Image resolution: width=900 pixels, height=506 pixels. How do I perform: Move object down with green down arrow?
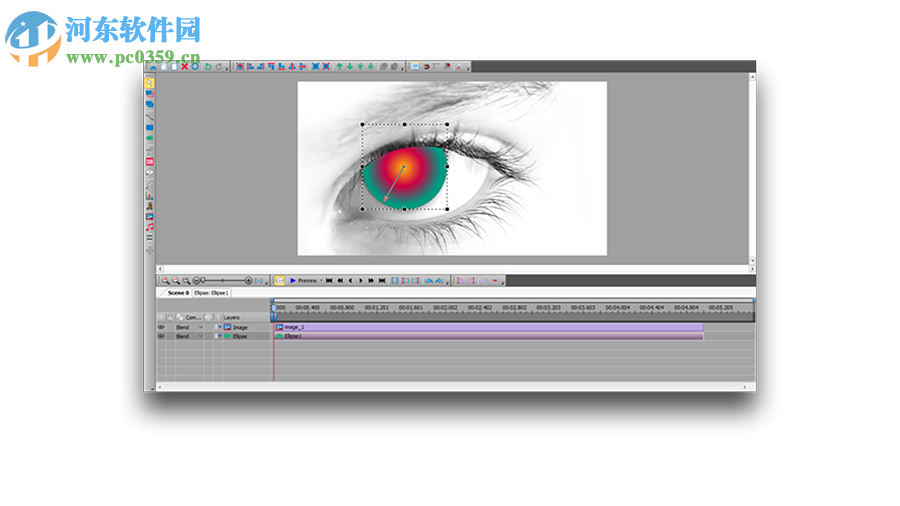[350, 67]
